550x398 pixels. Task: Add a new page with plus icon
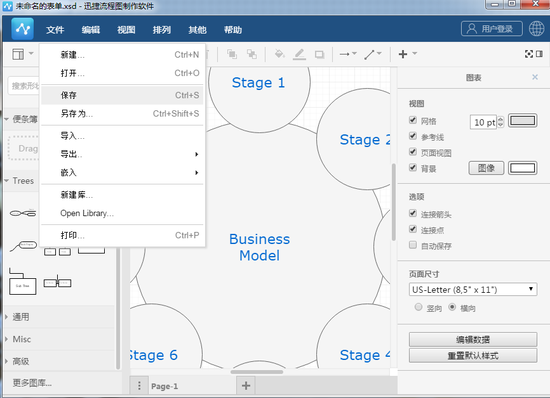[x=246, y=386]
